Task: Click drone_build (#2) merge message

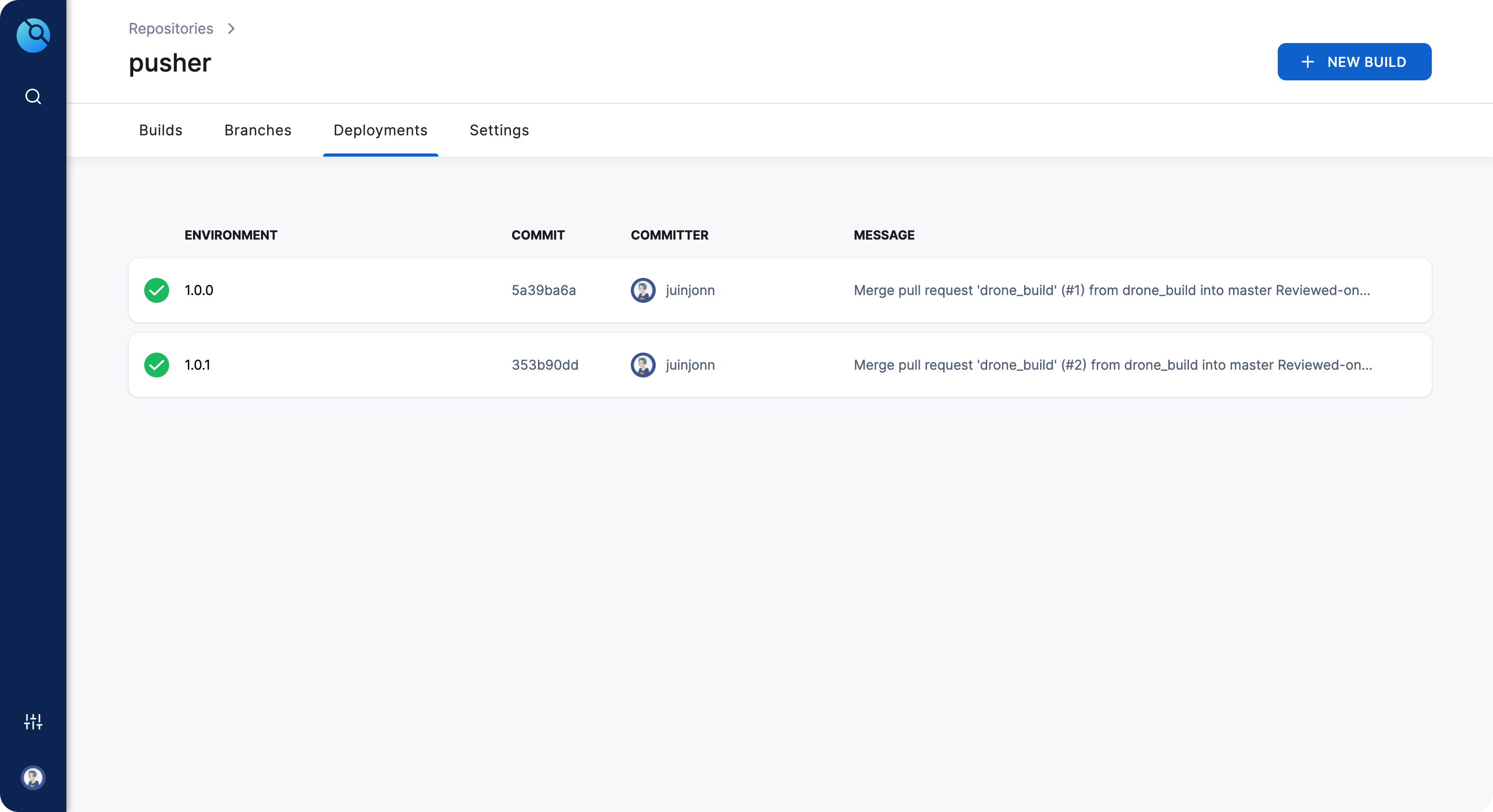Action: click(1112, 365)
